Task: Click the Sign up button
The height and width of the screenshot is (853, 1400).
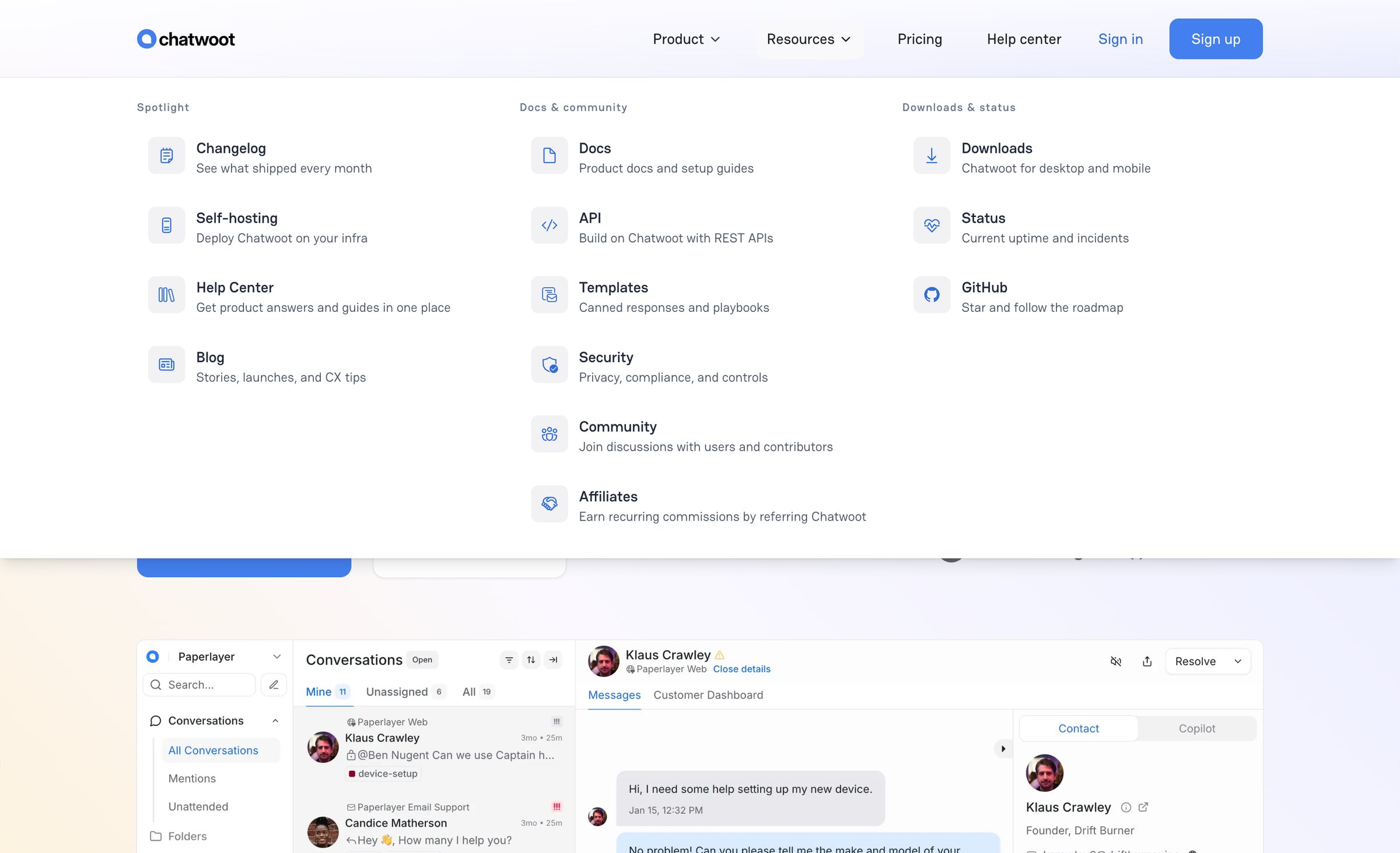Action: [1216, 39]
